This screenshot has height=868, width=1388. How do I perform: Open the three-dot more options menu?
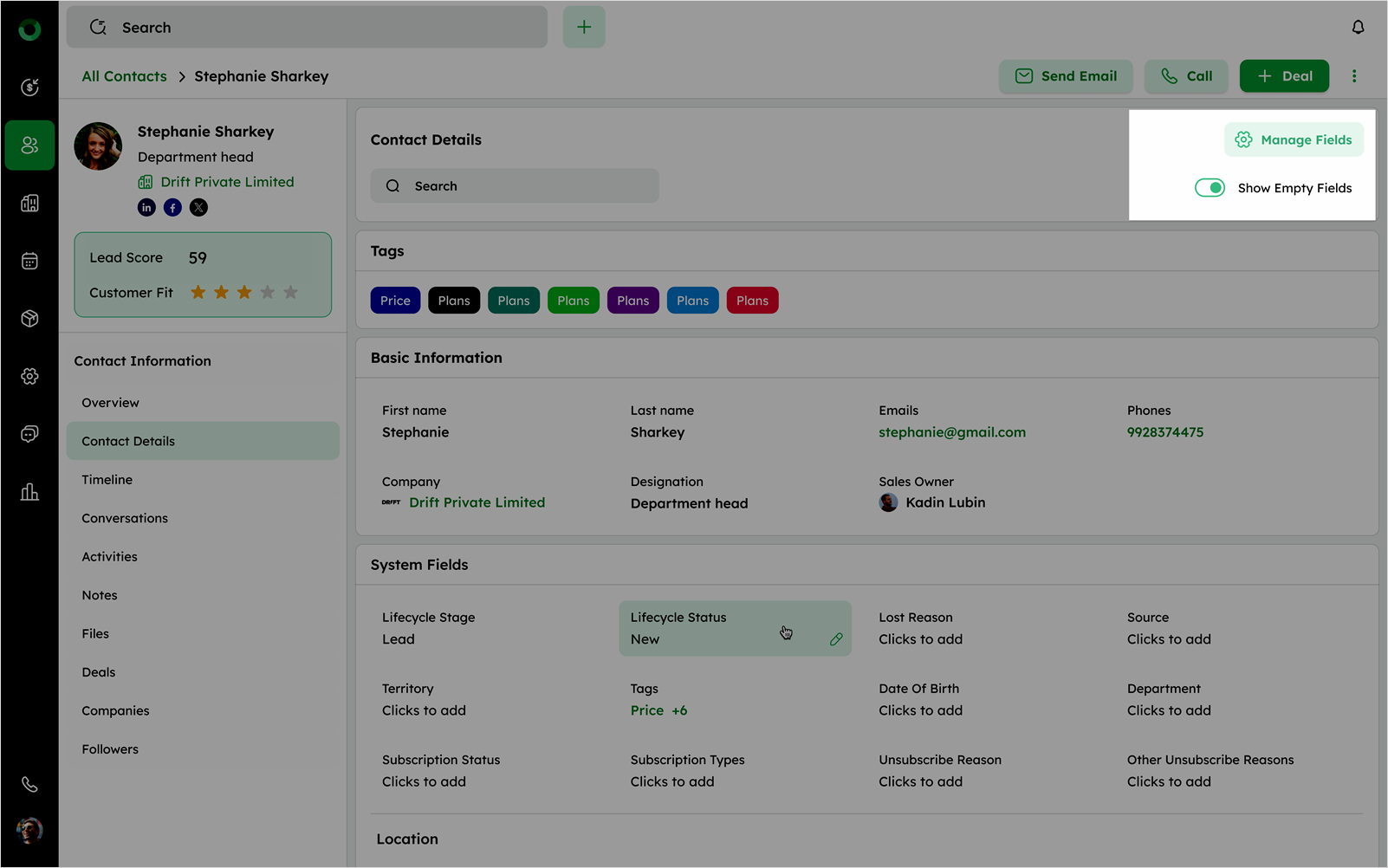tap(1354, 76)
